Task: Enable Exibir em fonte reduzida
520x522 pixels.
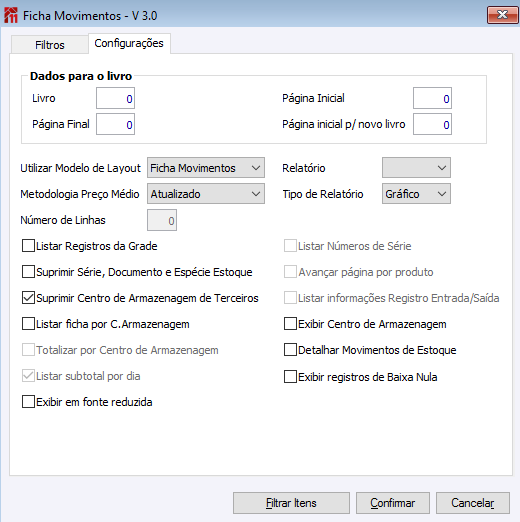Action: tap(28, 402)
